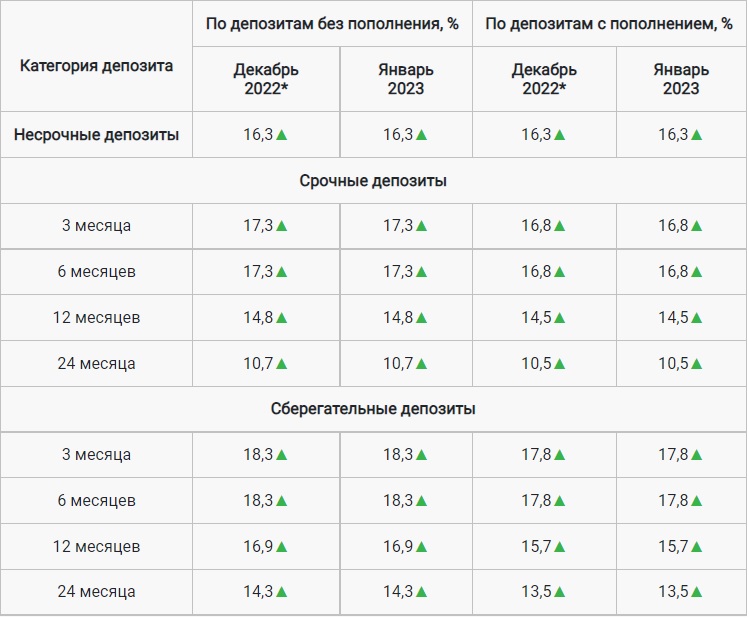Click the January 10,7 rate value
Screen dimensions: 749x619
pyautogui.click(x=398, y=364)
